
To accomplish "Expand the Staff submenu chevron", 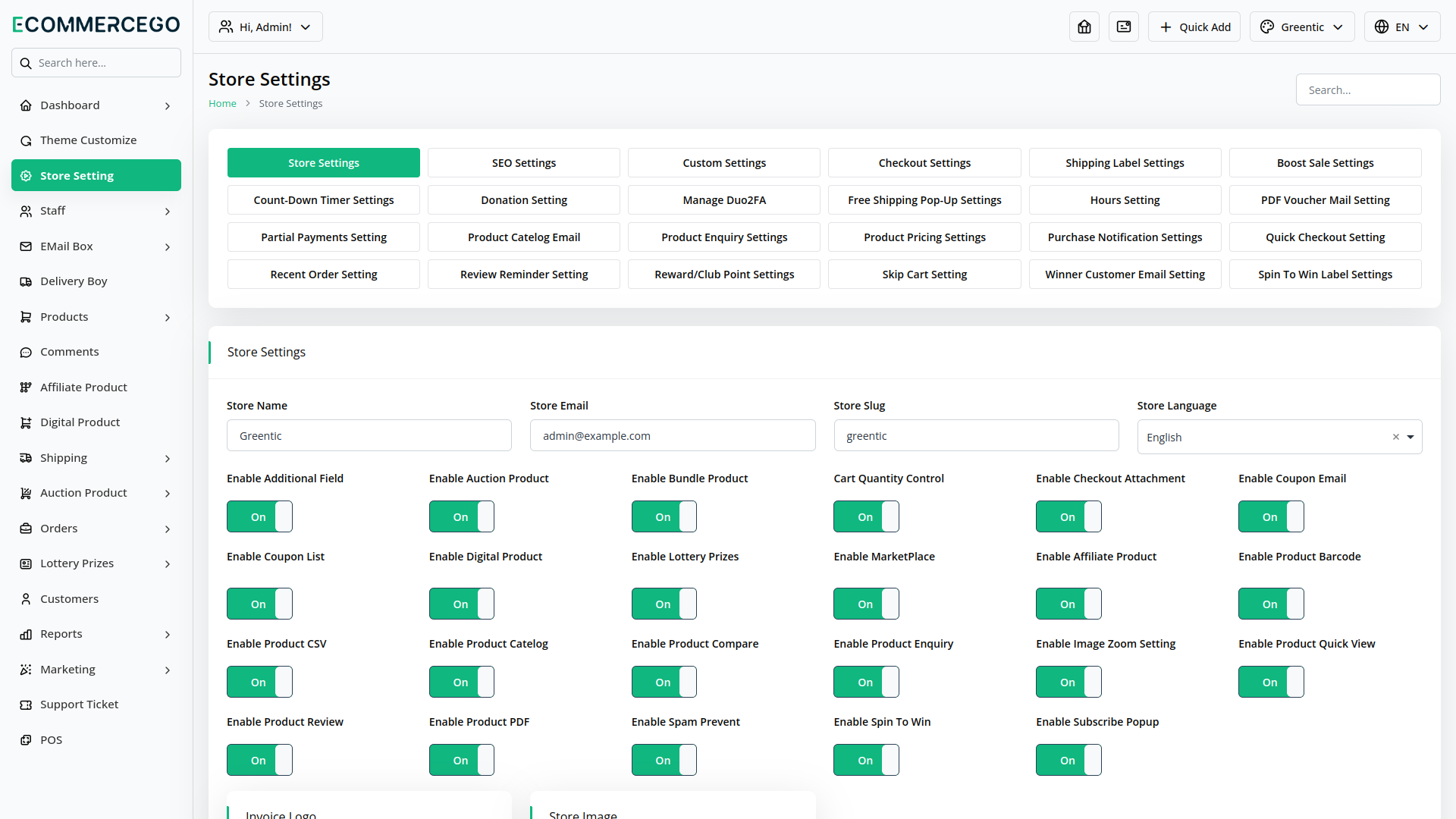I will (x=168, y=212).
